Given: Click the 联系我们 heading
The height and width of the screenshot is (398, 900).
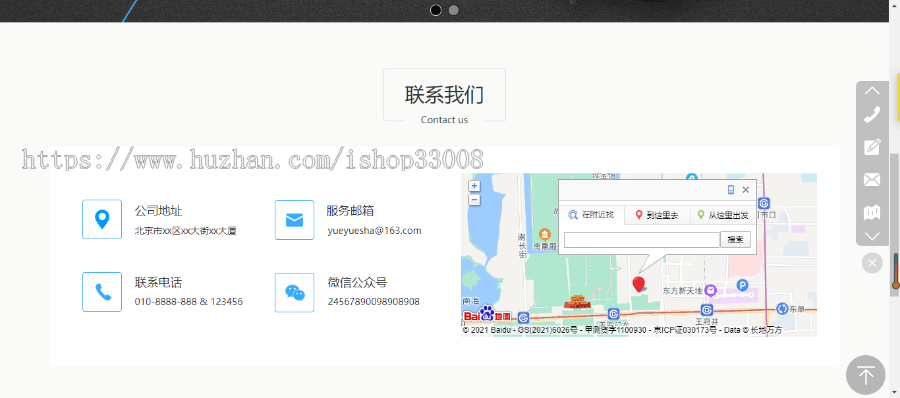Looking at the screenshot, I should tap(444, 94).
